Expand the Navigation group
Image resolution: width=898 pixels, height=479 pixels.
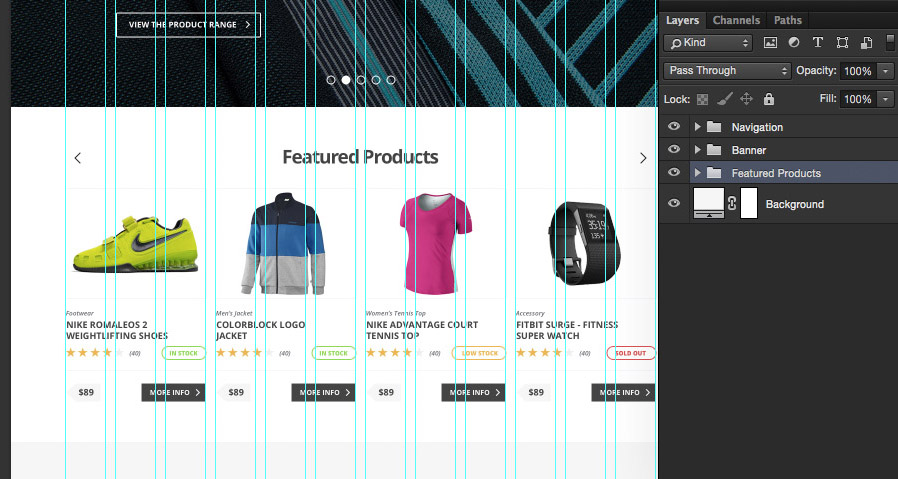click(x=697, y=127)
